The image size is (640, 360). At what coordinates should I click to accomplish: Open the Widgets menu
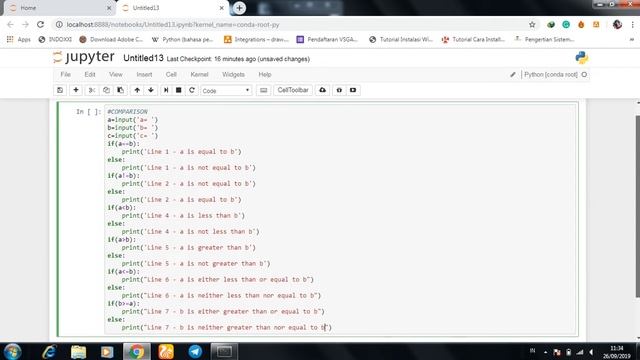click(x=233, y=75)
